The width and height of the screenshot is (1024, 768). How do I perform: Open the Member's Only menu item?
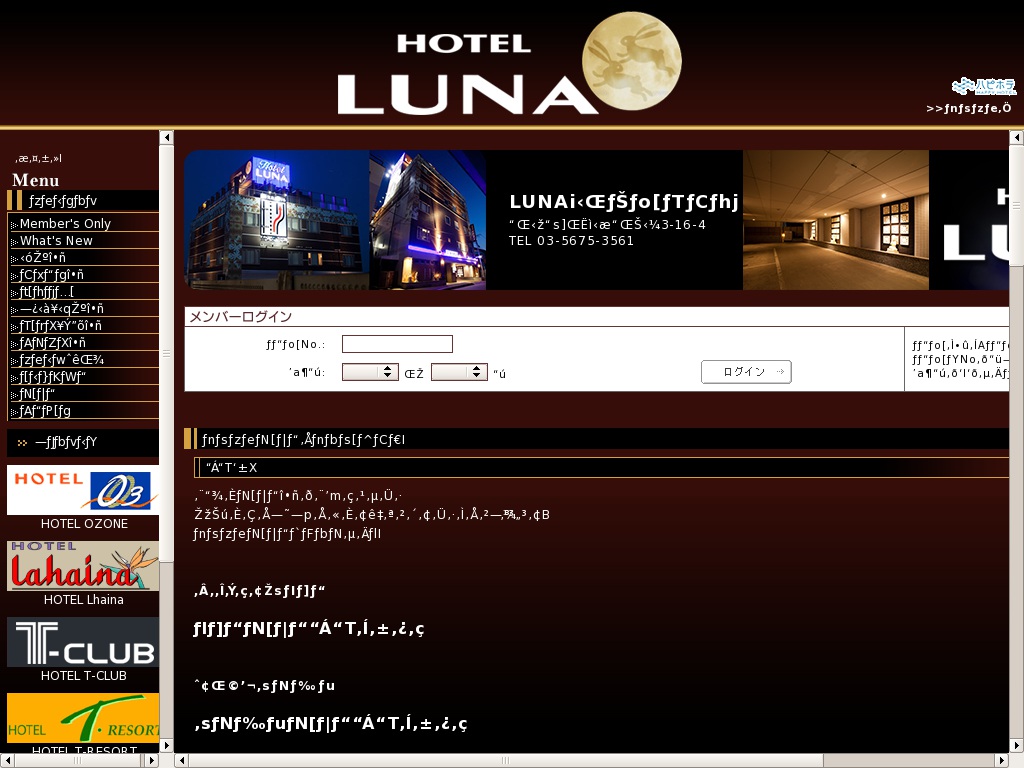tap(65, 223)
